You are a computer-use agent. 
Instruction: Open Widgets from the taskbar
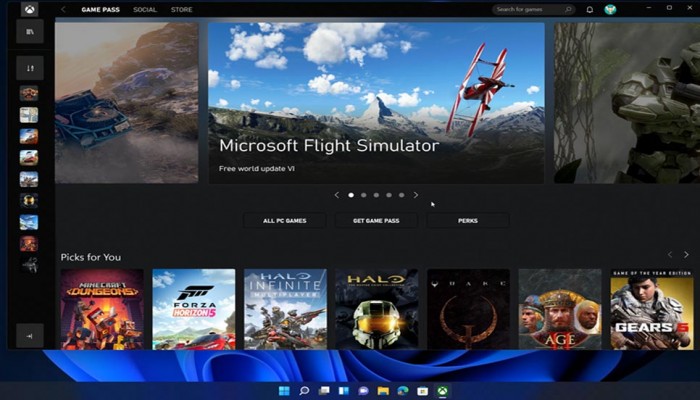pyautogui.click(x=343, y=391)
